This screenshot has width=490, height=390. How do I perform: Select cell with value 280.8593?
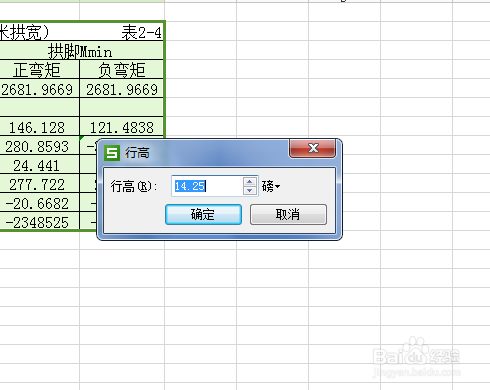pyautogui.click(x=39, y=146)
